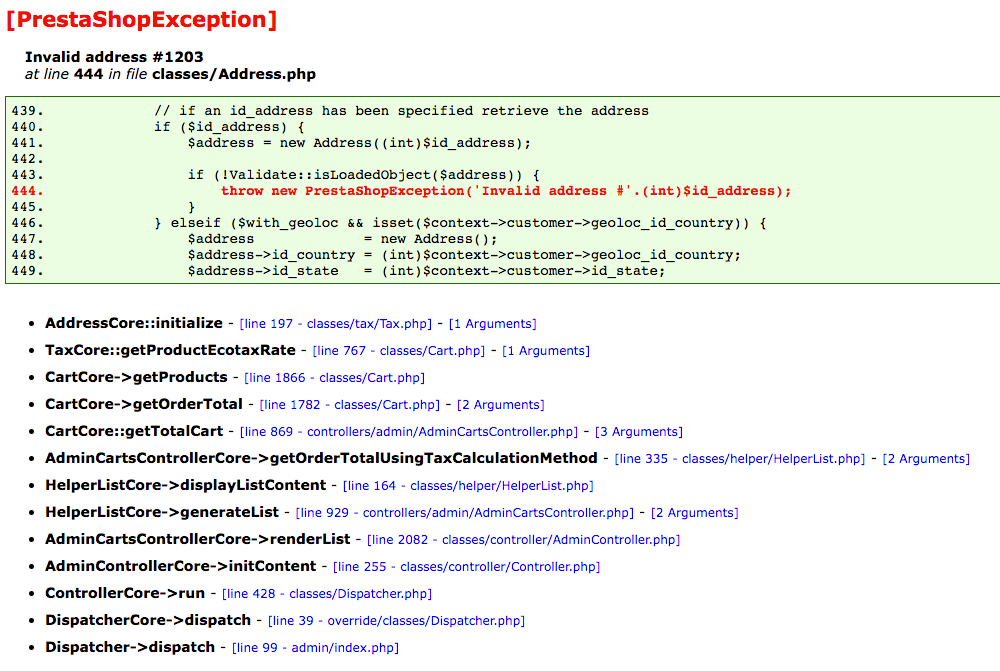
Task: Open the line 1782 classes/Cart.php link
Action: tap(349, 404)
